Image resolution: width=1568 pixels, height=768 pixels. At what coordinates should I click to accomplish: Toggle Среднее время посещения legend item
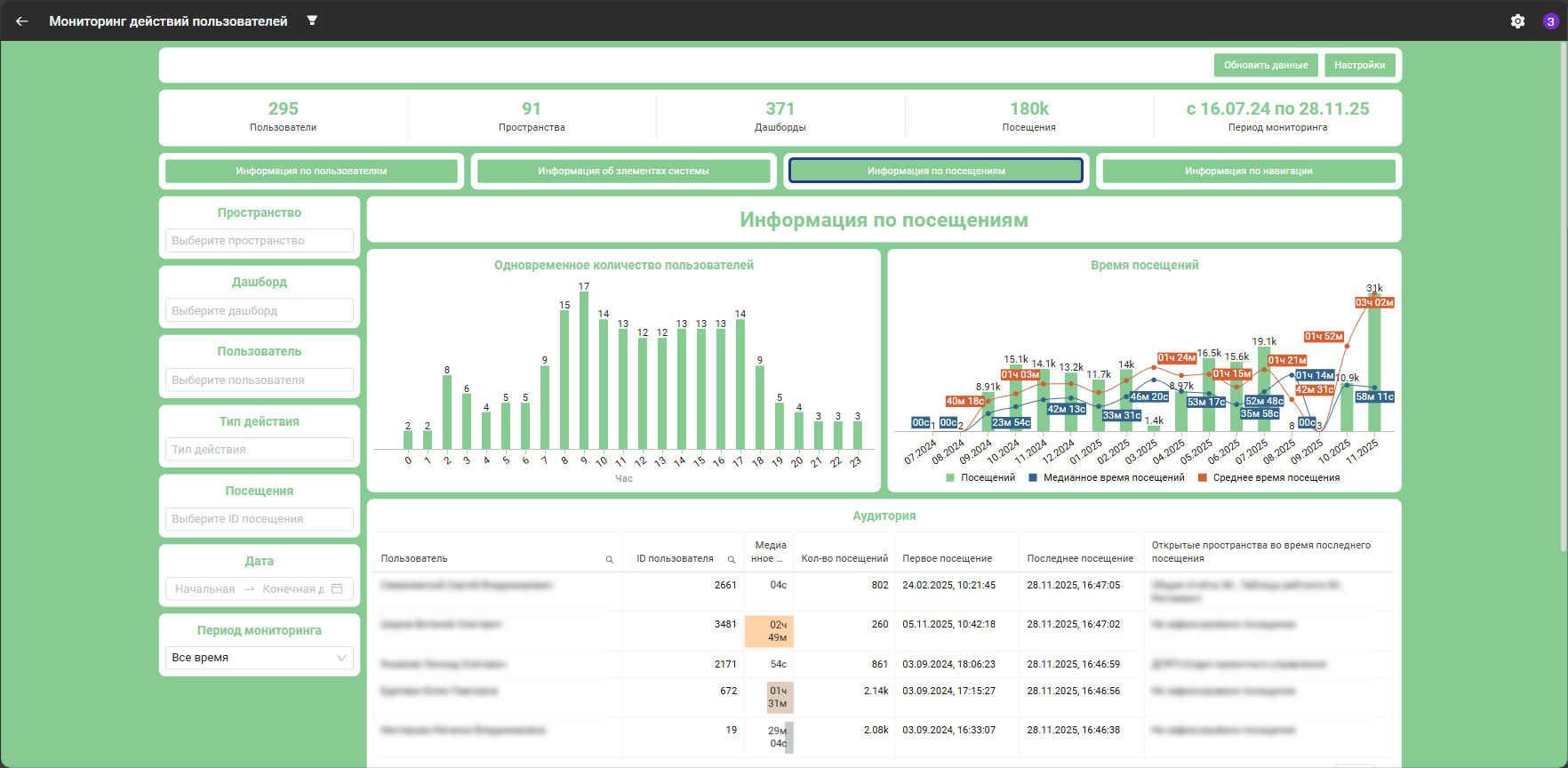tap(1268, 477)
